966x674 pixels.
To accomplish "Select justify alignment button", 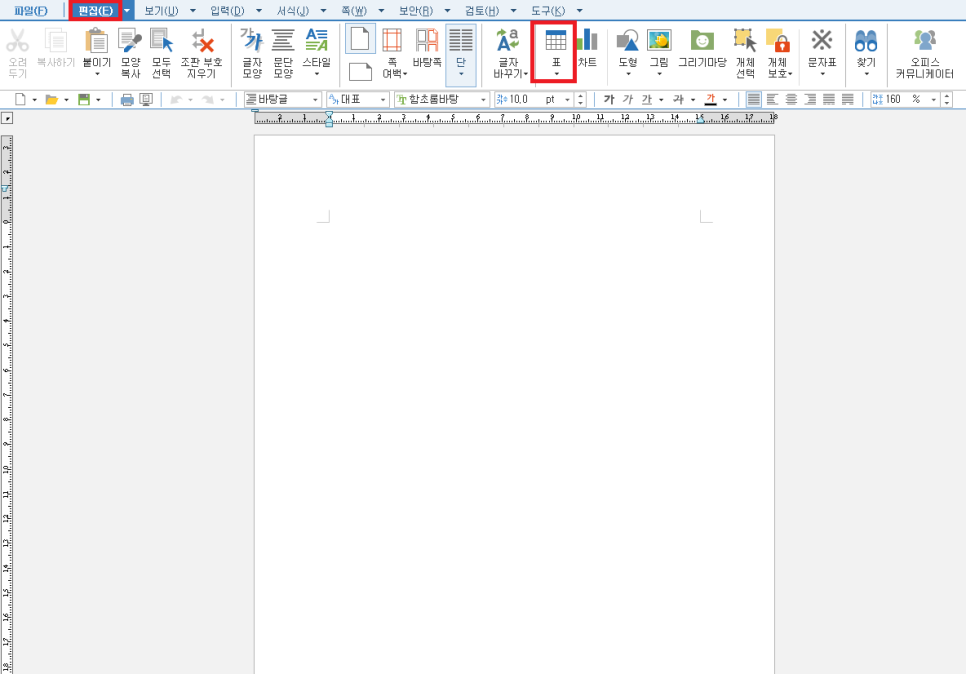I will [x=753, y=99].
